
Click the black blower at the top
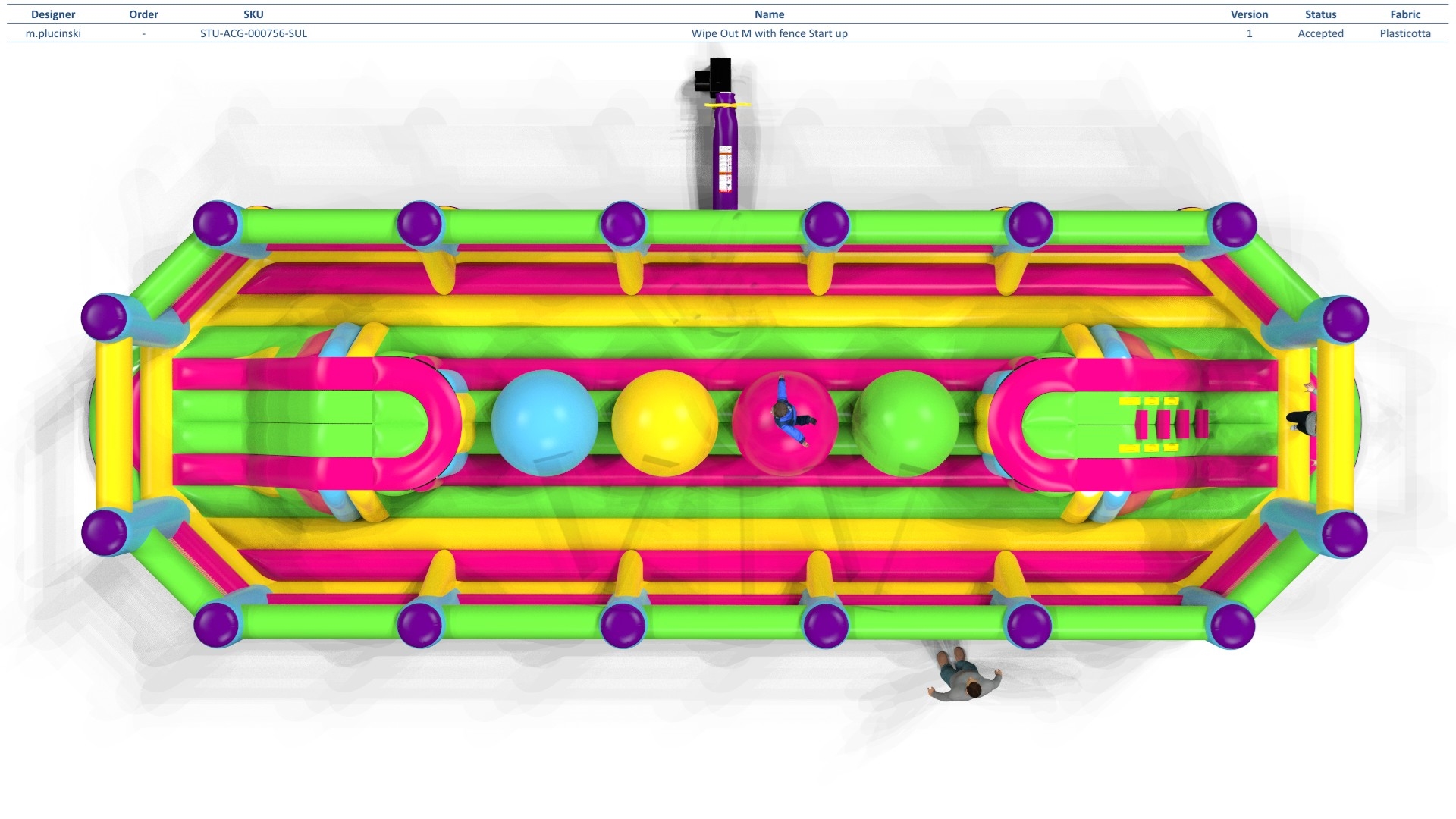click(714, 77)
